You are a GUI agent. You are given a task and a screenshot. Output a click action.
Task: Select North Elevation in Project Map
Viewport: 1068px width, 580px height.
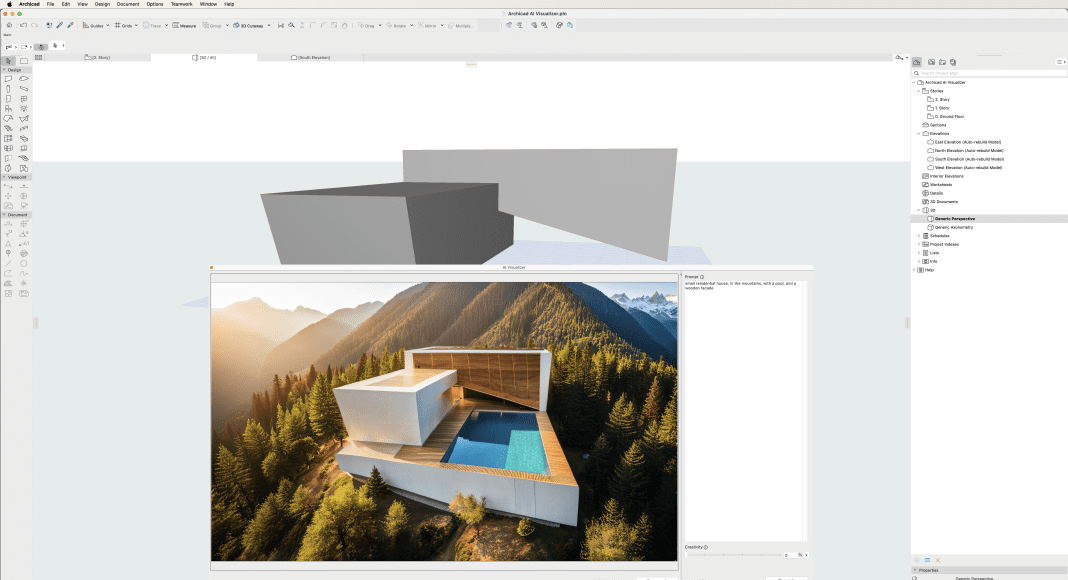coord(968,151)
